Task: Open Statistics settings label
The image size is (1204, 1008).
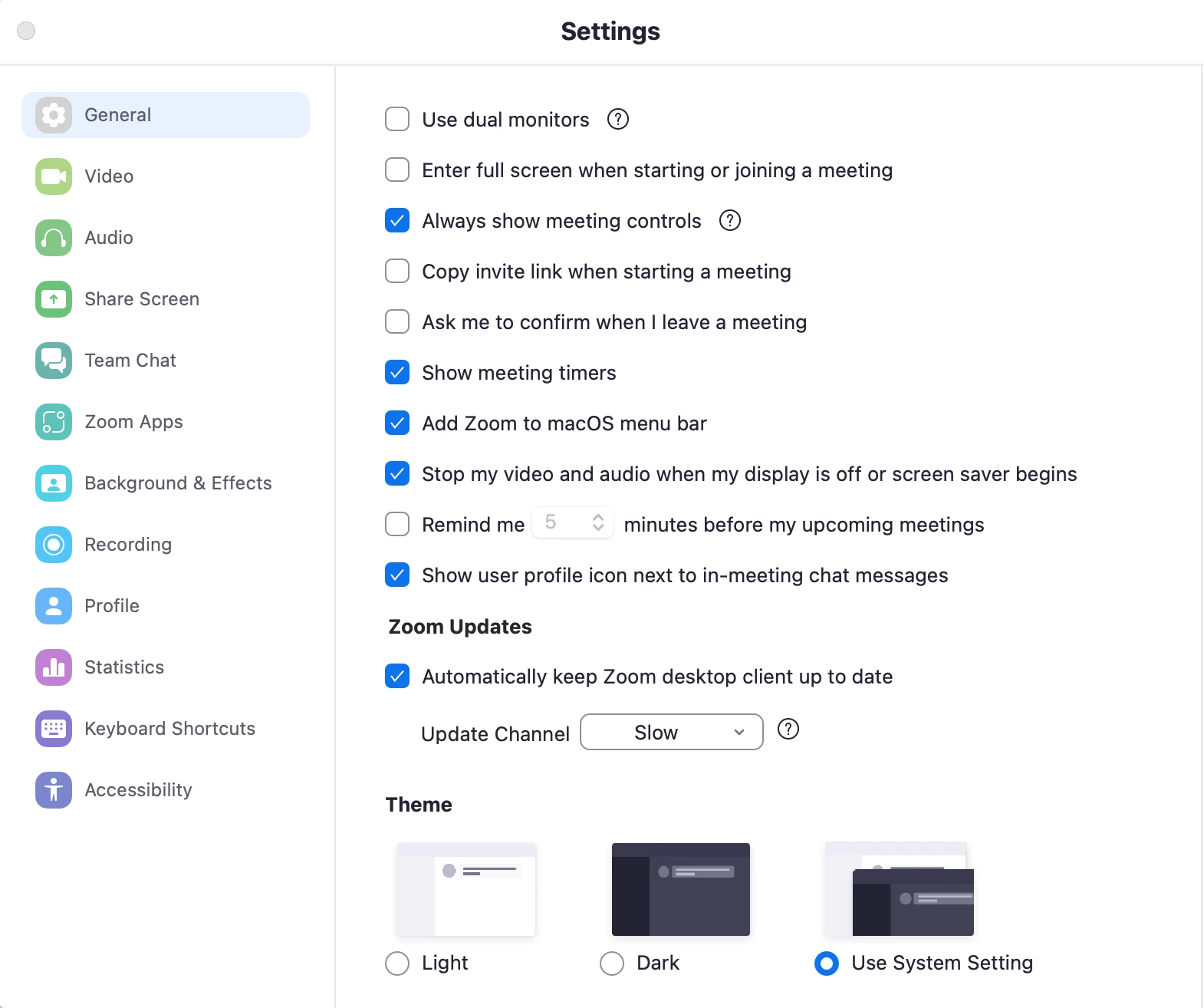Action: click(x=124, y=667)
